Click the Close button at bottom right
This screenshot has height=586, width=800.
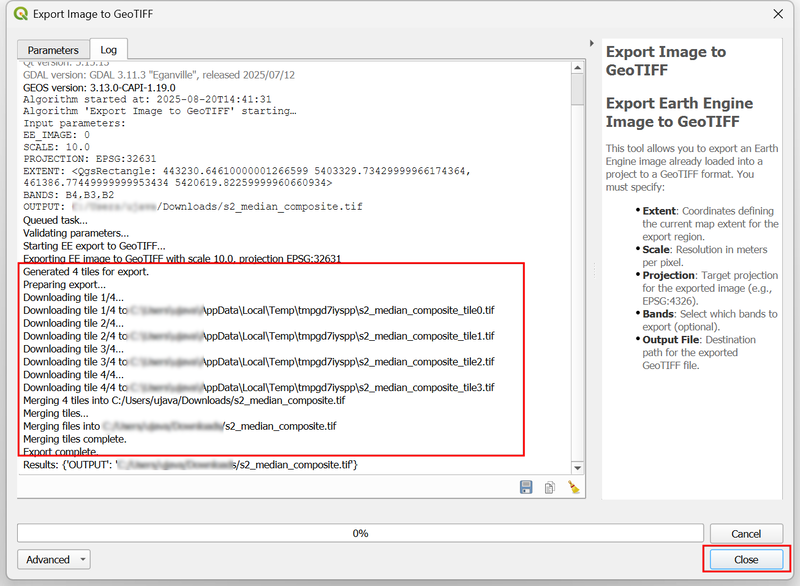(746, 560)
